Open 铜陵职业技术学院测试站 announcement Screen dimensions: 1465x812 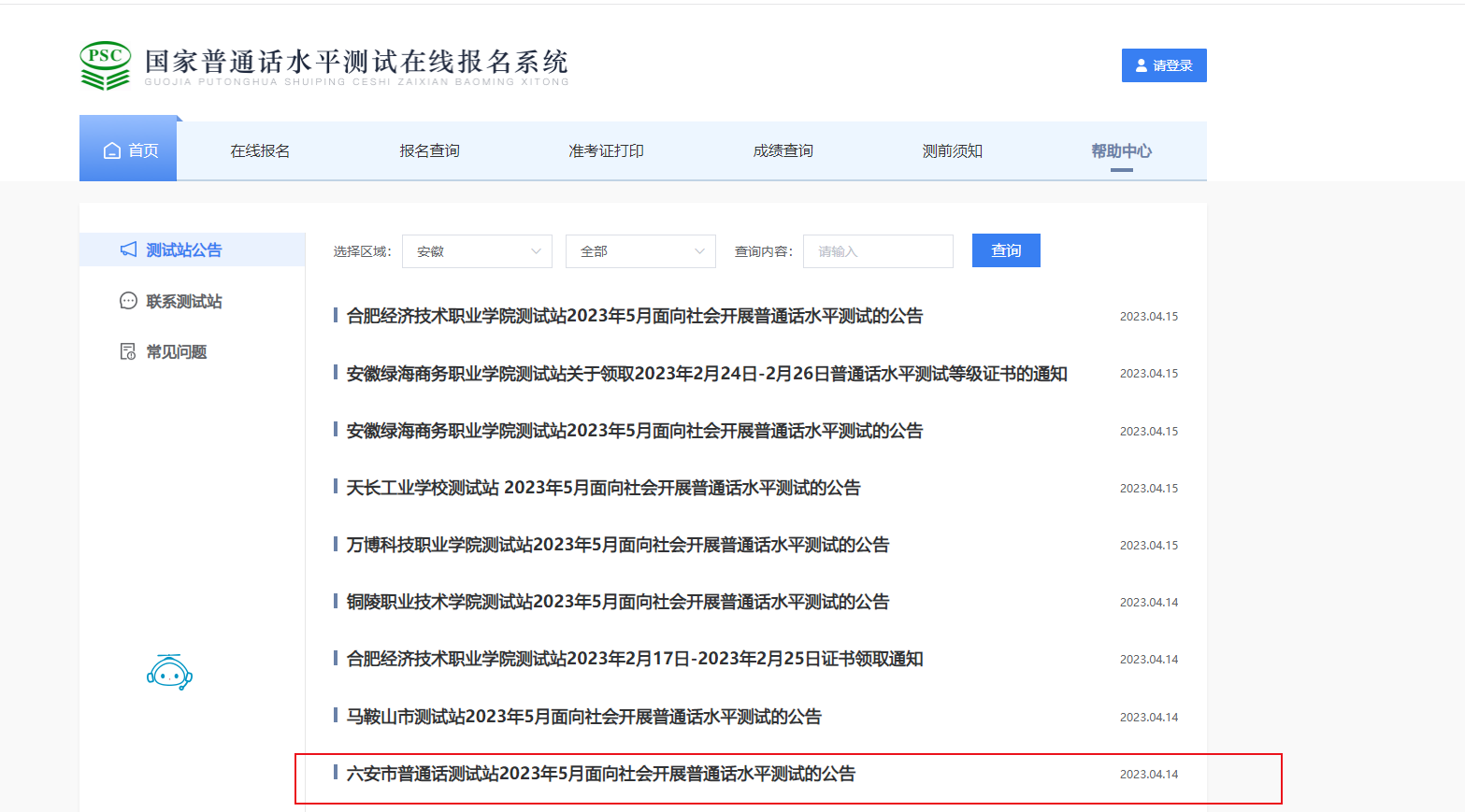(617, 602)
